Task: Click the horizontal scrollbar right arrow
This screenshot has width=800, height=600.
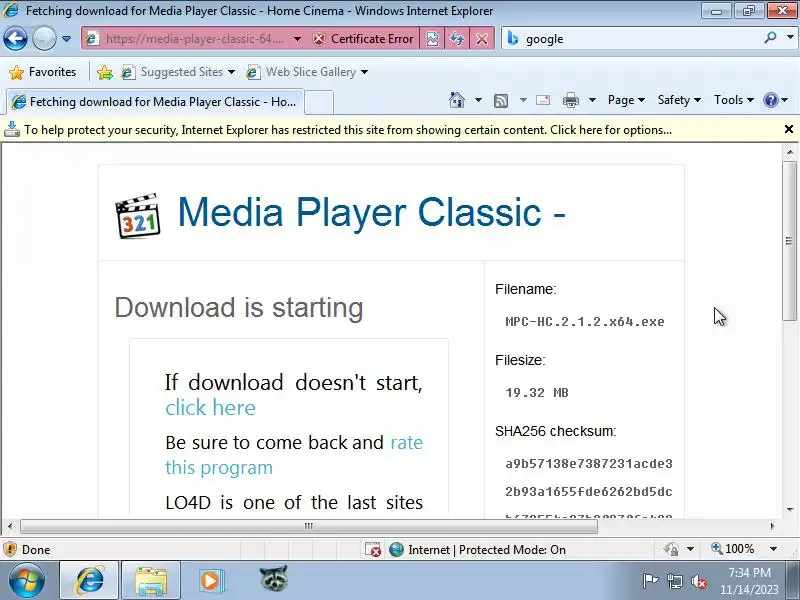Action: [x=772, y=526]
